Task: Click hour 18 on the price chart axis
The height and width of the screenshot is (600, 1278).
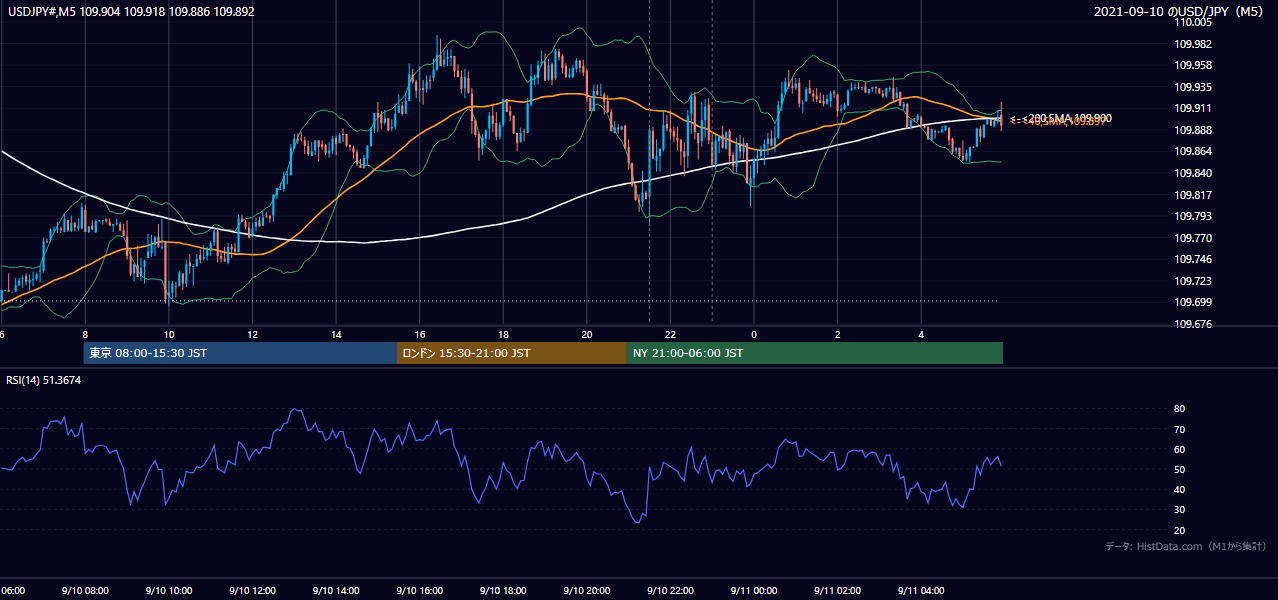Action: click(503, 335)
